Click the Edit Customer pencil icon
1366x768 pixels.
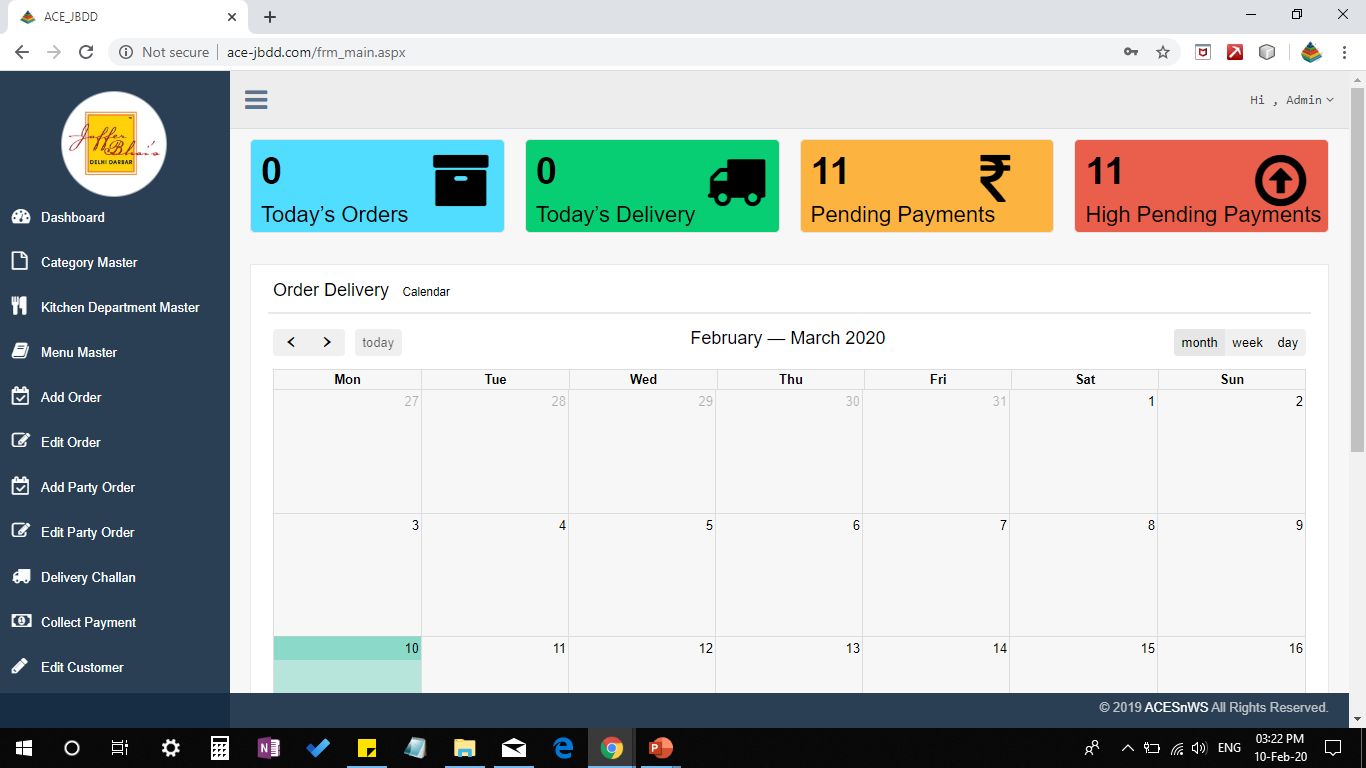click(x=20, y=666)
